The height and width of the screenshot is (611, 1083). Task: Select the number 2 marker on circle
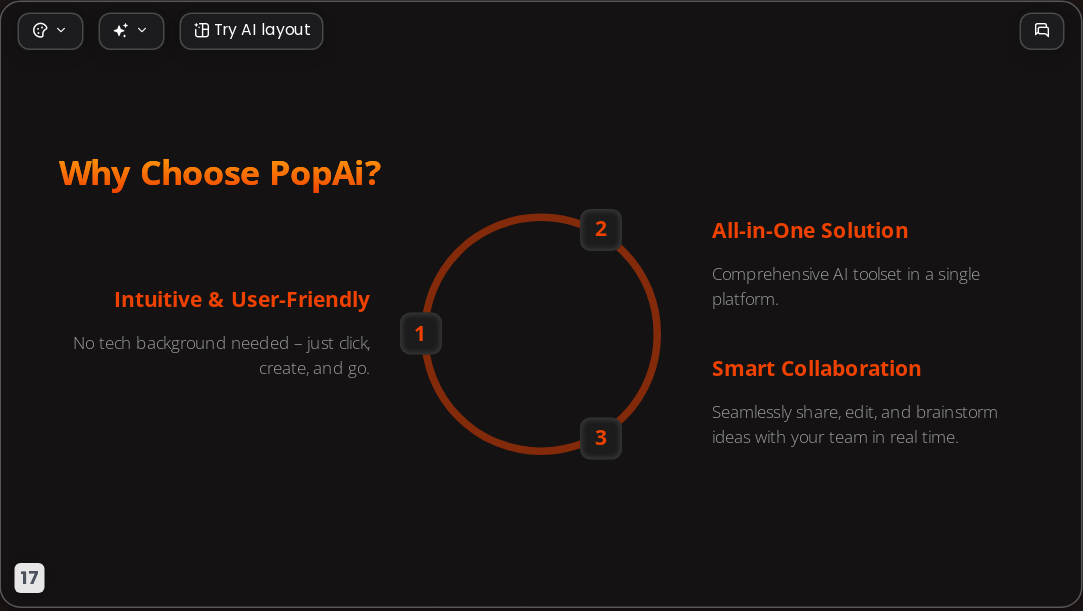(601, 230)
